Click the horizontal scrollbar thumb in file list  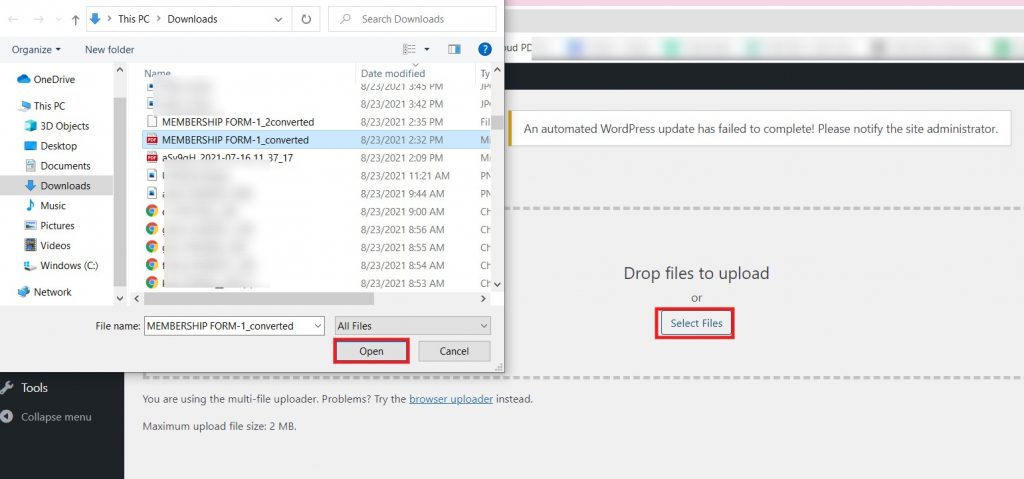pyautogui.click(x=259, y=299)
